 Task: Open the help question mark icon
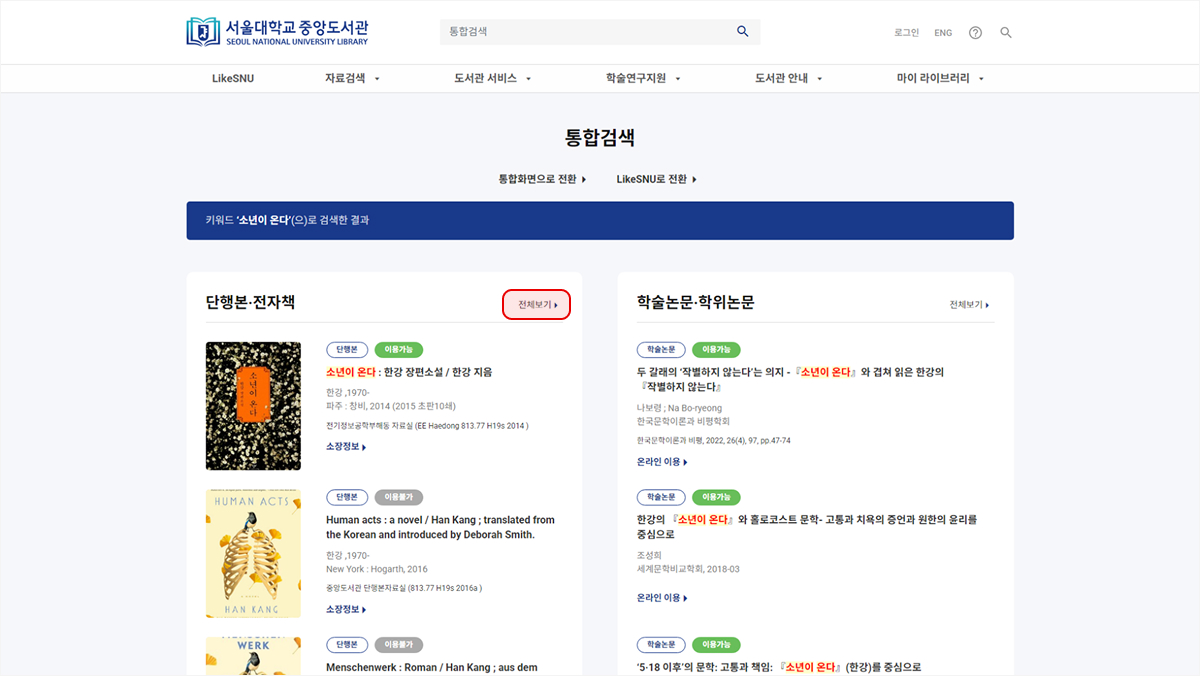[975, 32]
